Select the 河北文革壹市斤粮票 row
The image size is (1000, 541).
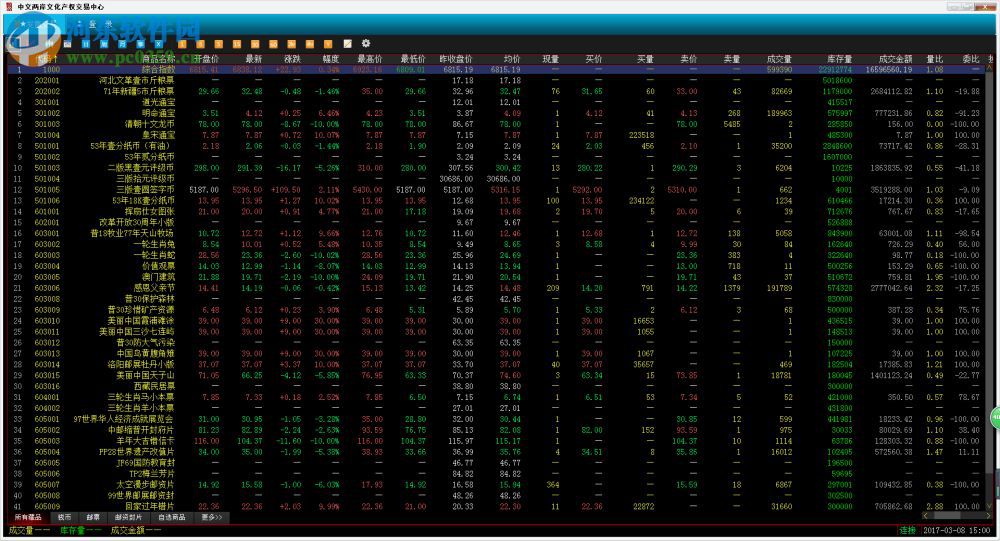[497, 80]
